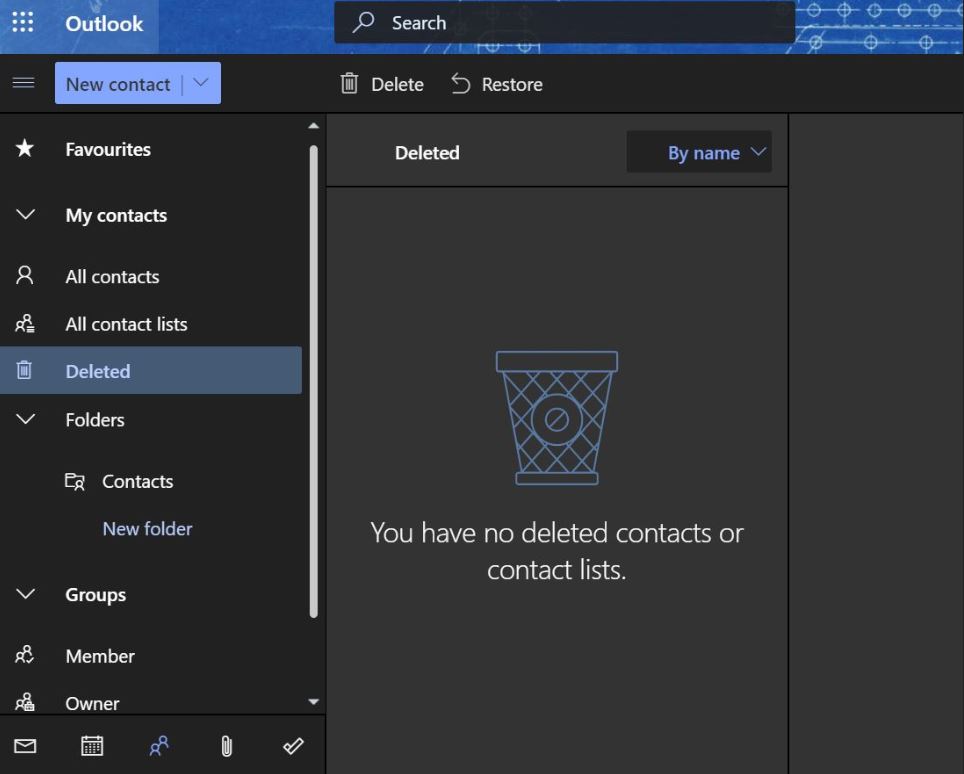964x774 pixels.
Task: Click the Restore button label
Action: [512, 84]
